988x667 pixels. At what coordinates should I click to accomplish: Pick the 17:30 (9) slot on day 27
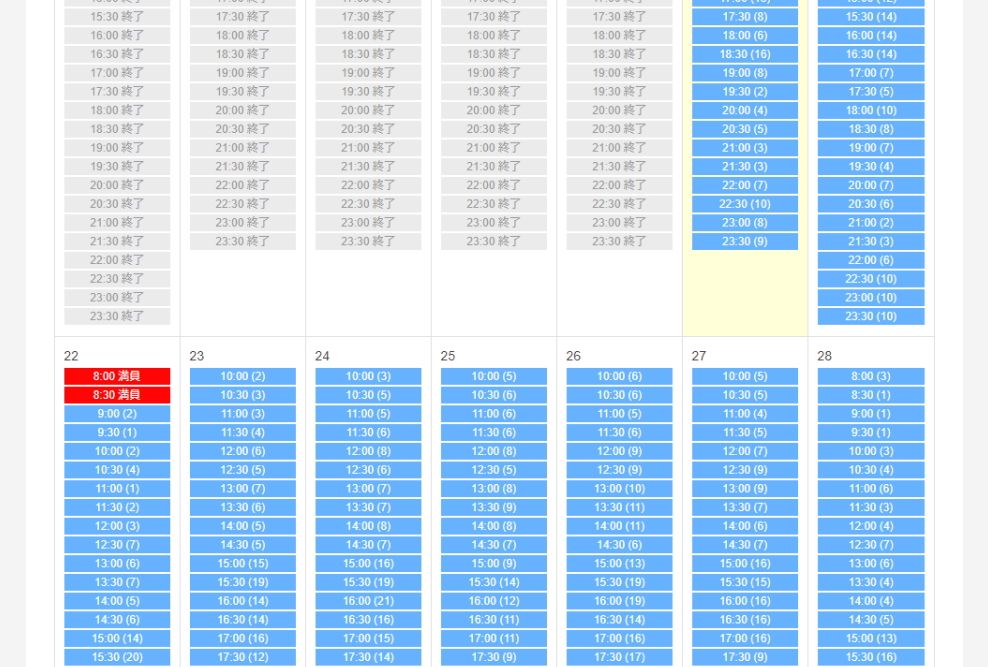(745, 657)
